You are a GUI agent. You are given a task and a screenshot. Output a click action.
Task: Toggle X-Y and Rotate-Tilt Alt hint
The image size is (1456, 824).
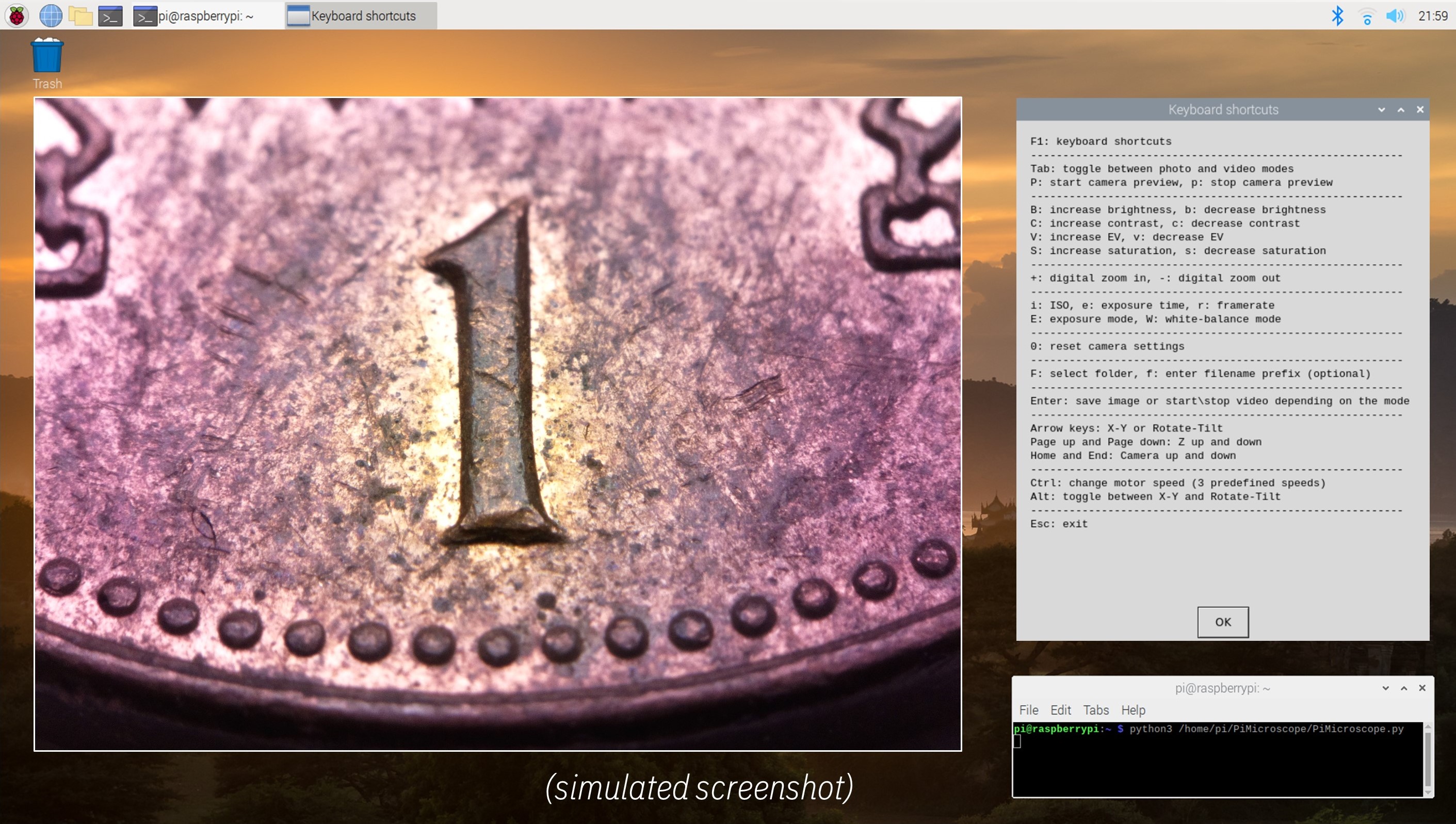tap(1155, 497)
